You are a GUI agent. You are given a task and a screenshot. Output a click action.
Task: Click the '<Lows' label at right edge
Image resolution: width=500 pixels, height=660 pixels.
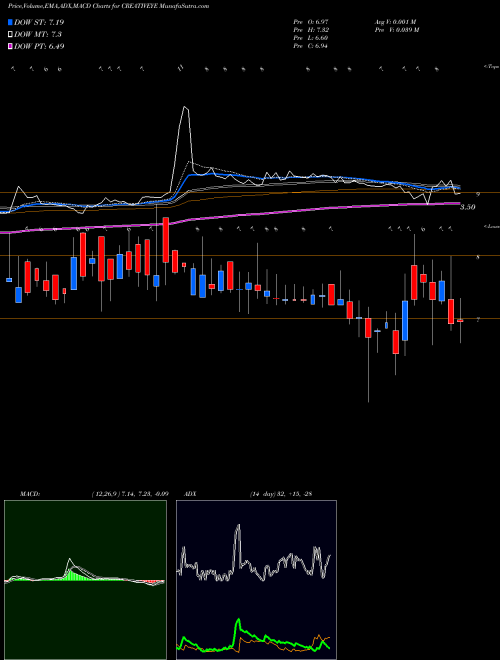(x=491, y=226)
